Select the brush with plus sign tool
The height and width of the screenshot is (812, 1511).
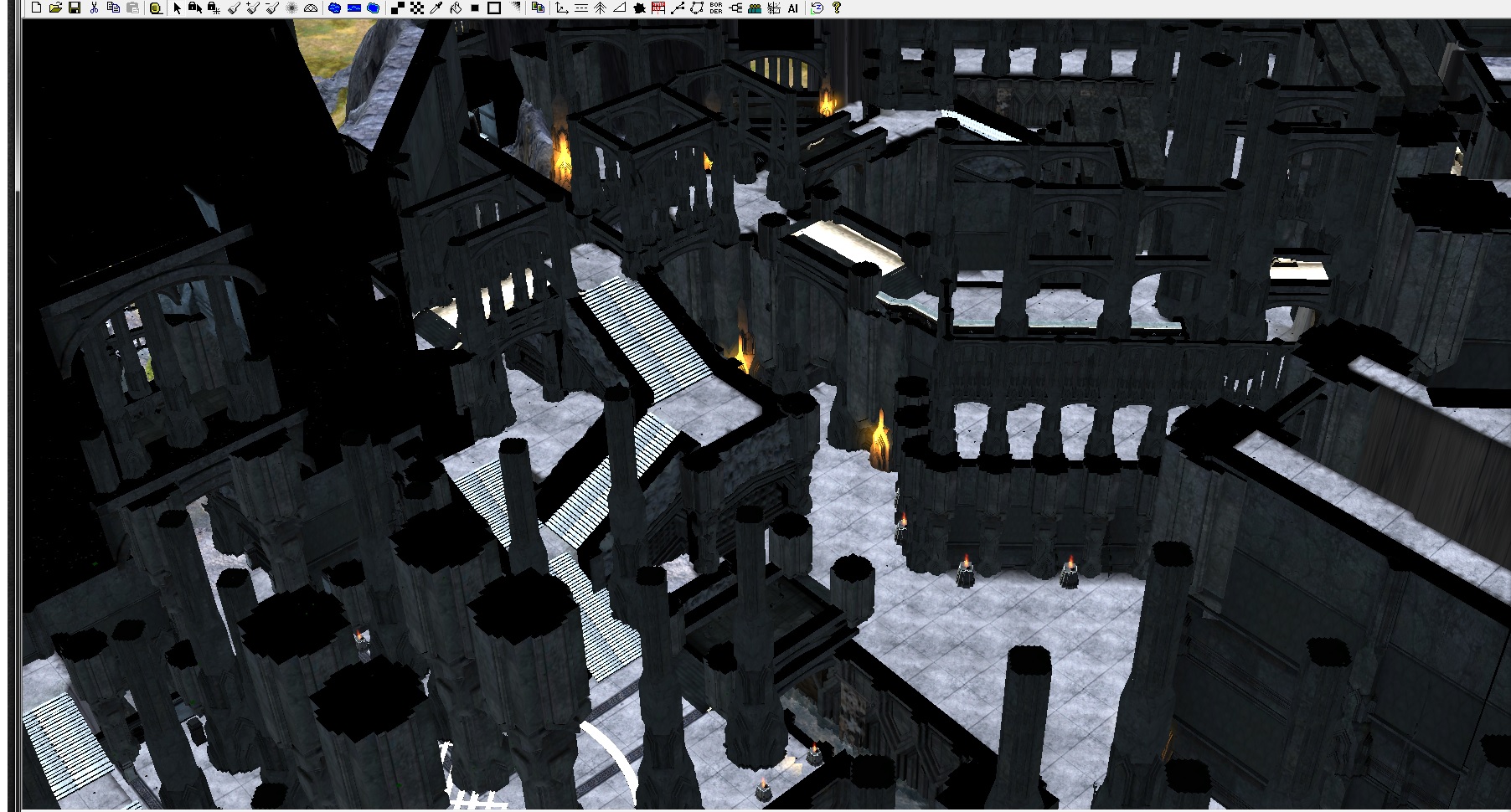click(253, 8)
